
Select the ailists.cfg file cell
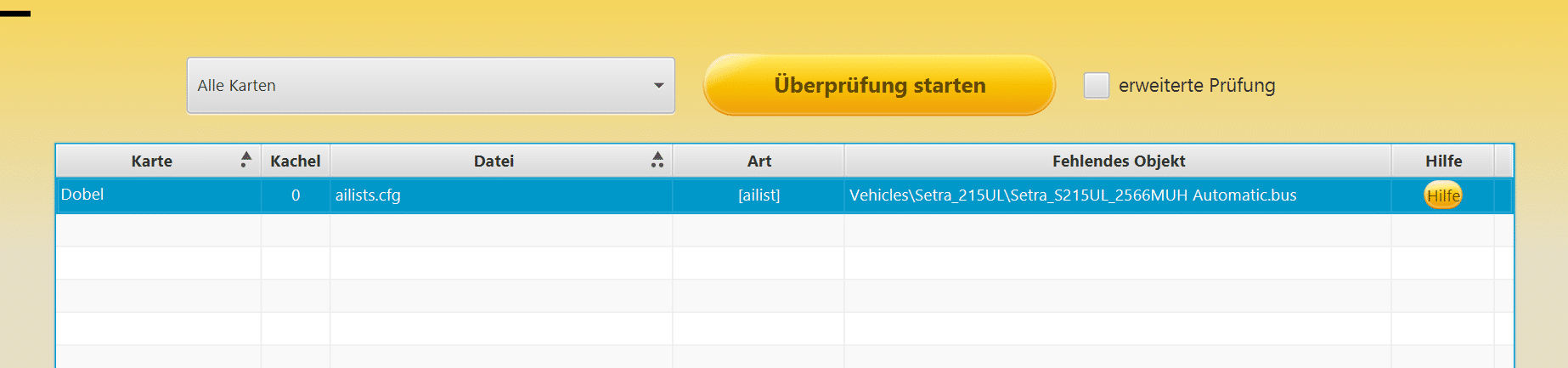[501, 195]
